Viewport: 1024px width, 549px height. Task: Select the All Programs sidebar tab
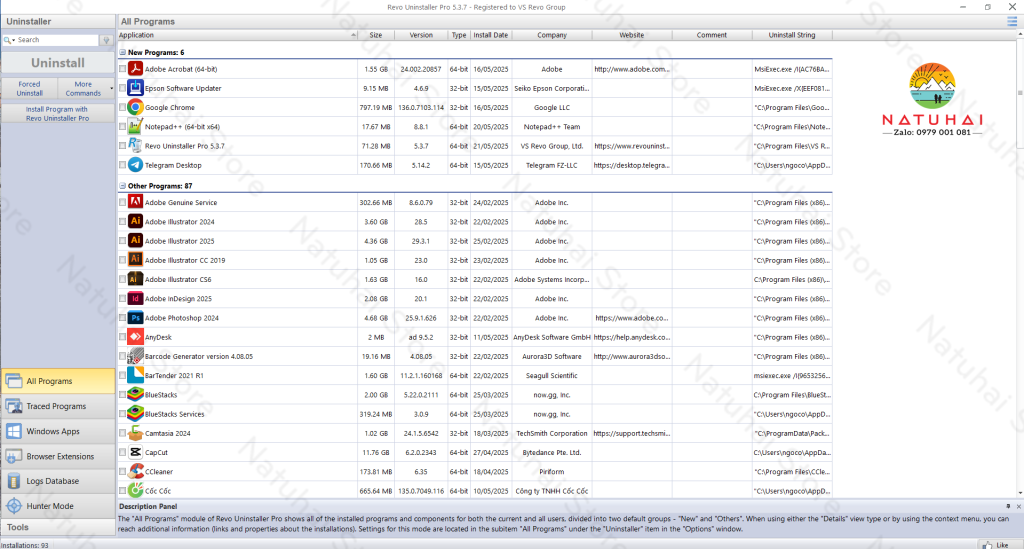(58, 381)
